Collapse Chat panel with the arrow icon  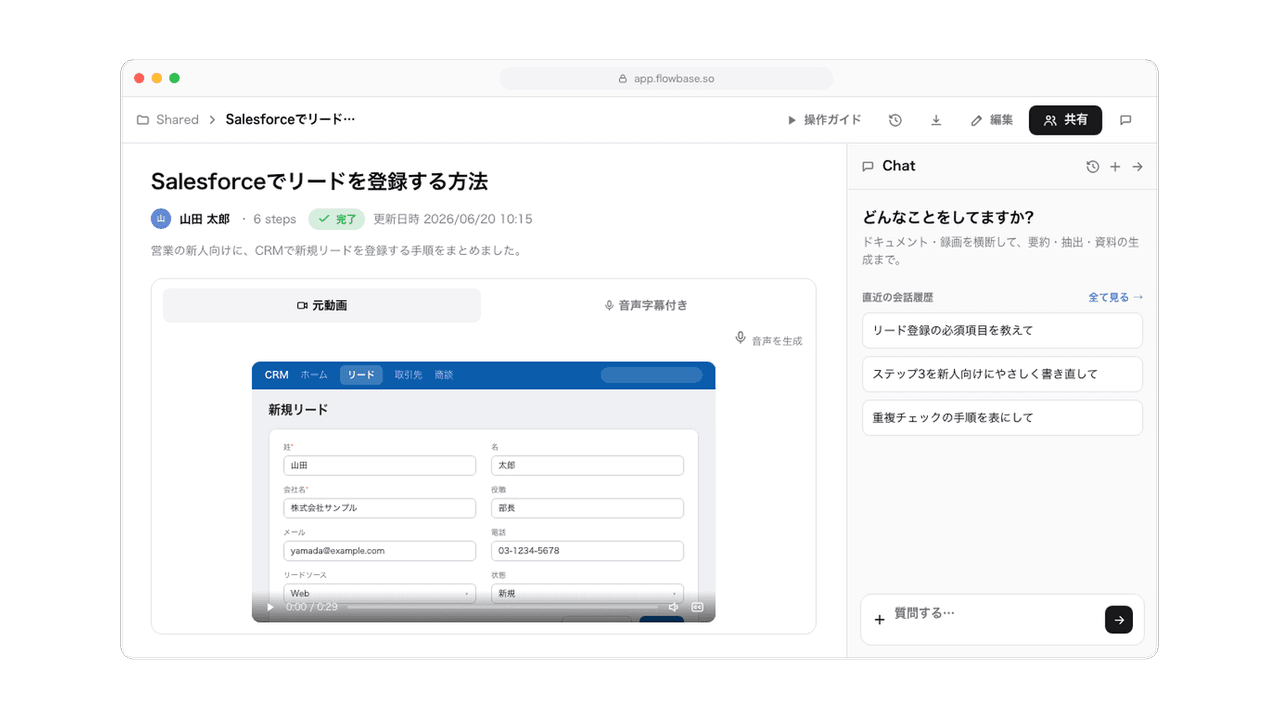click(x=1137, y=167)
